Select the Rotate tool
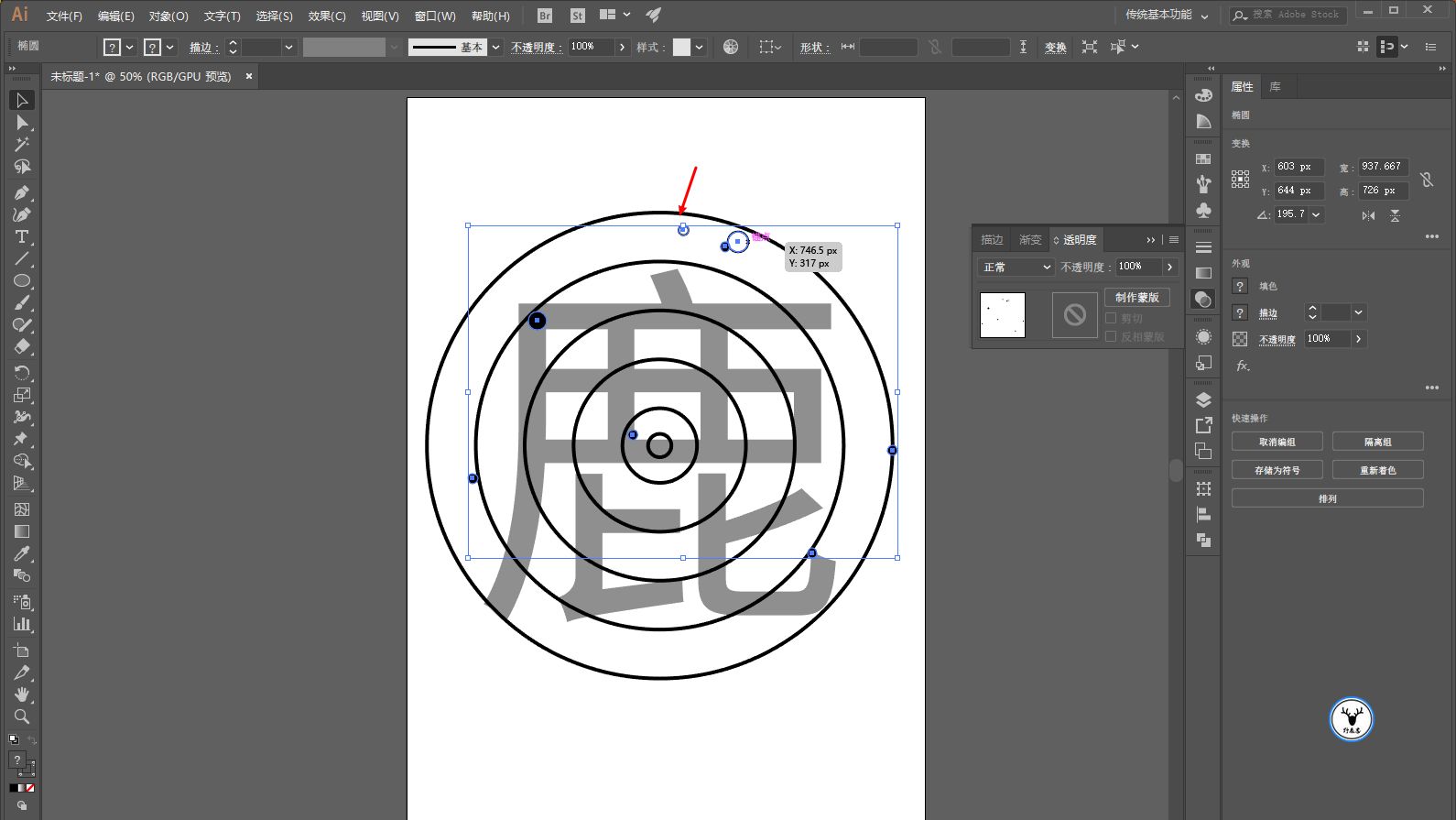 22,373
